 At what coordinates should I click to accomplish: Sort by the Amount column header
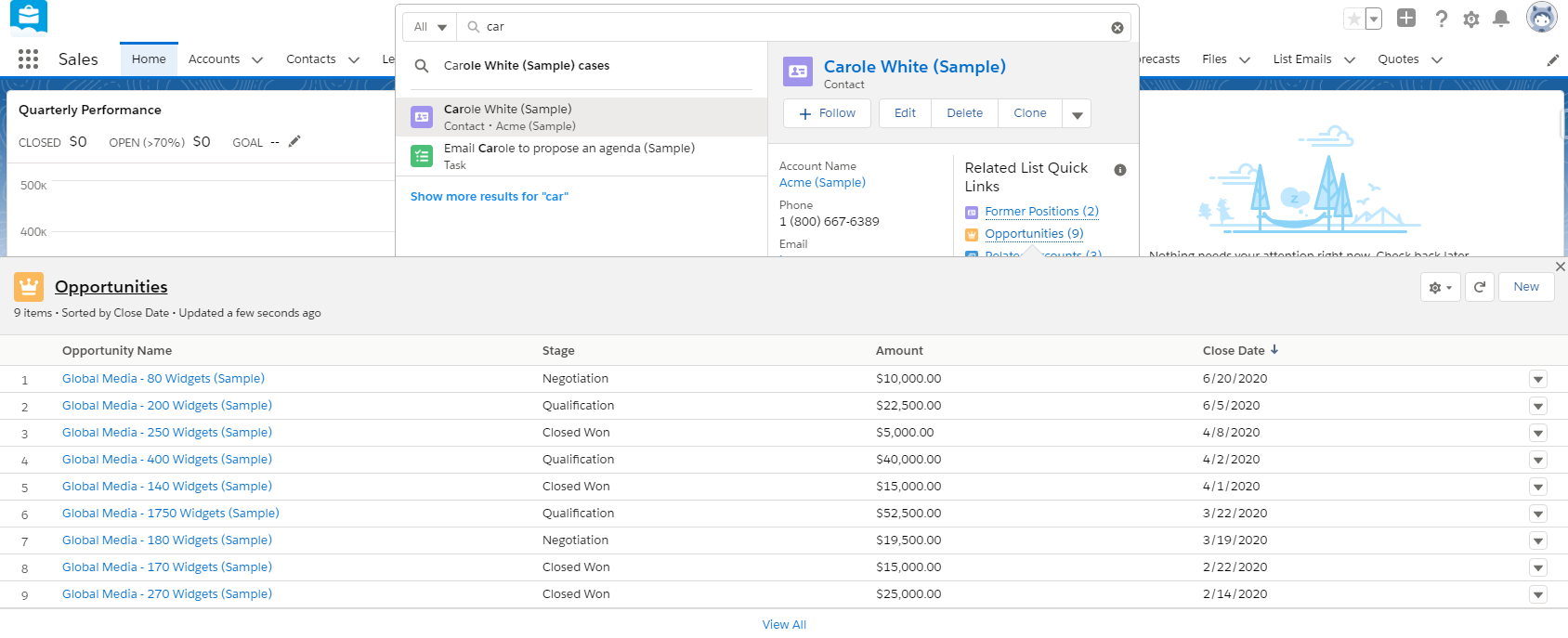coord(899,351)
